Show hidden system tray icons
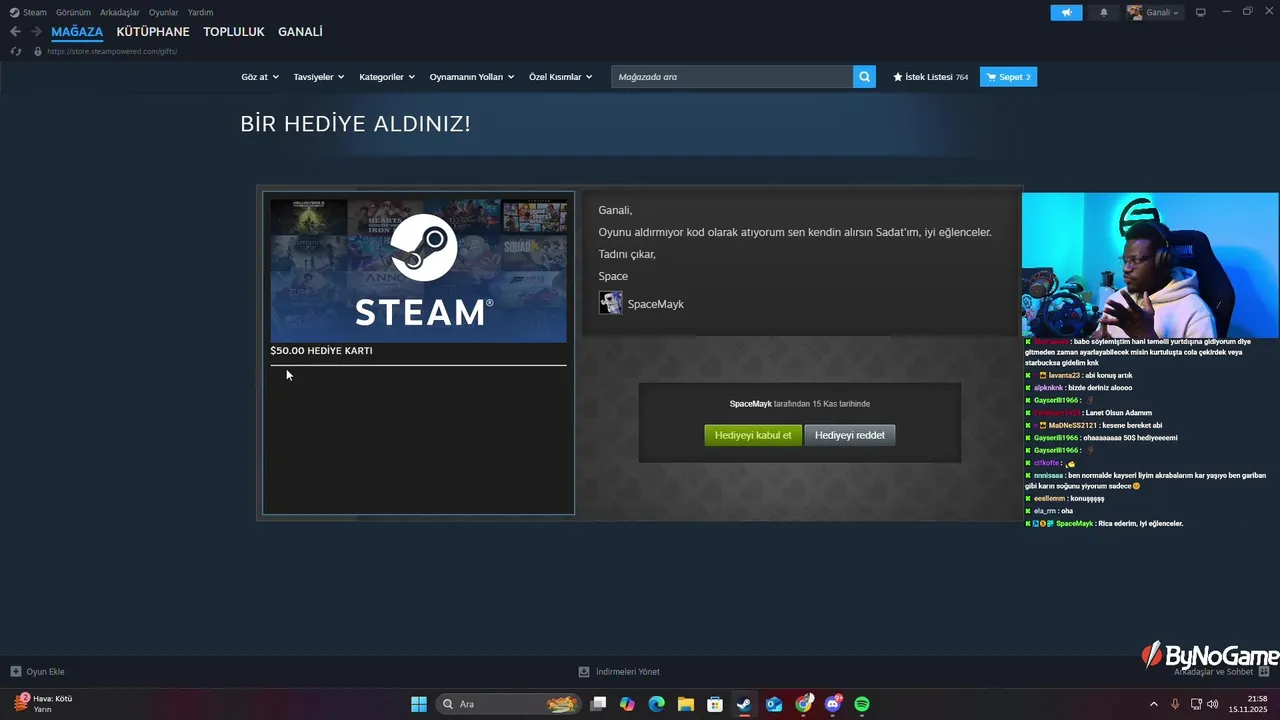The height and width of the screenshot is (720, 1280). pyautogui.click(x=1153, y=704)
